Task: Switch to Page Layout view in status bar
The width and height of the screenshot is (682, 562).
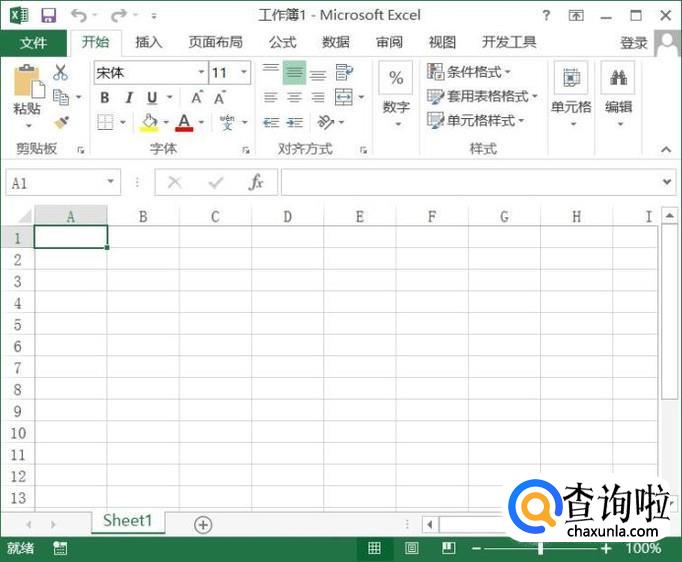Action: click(411, 548)
